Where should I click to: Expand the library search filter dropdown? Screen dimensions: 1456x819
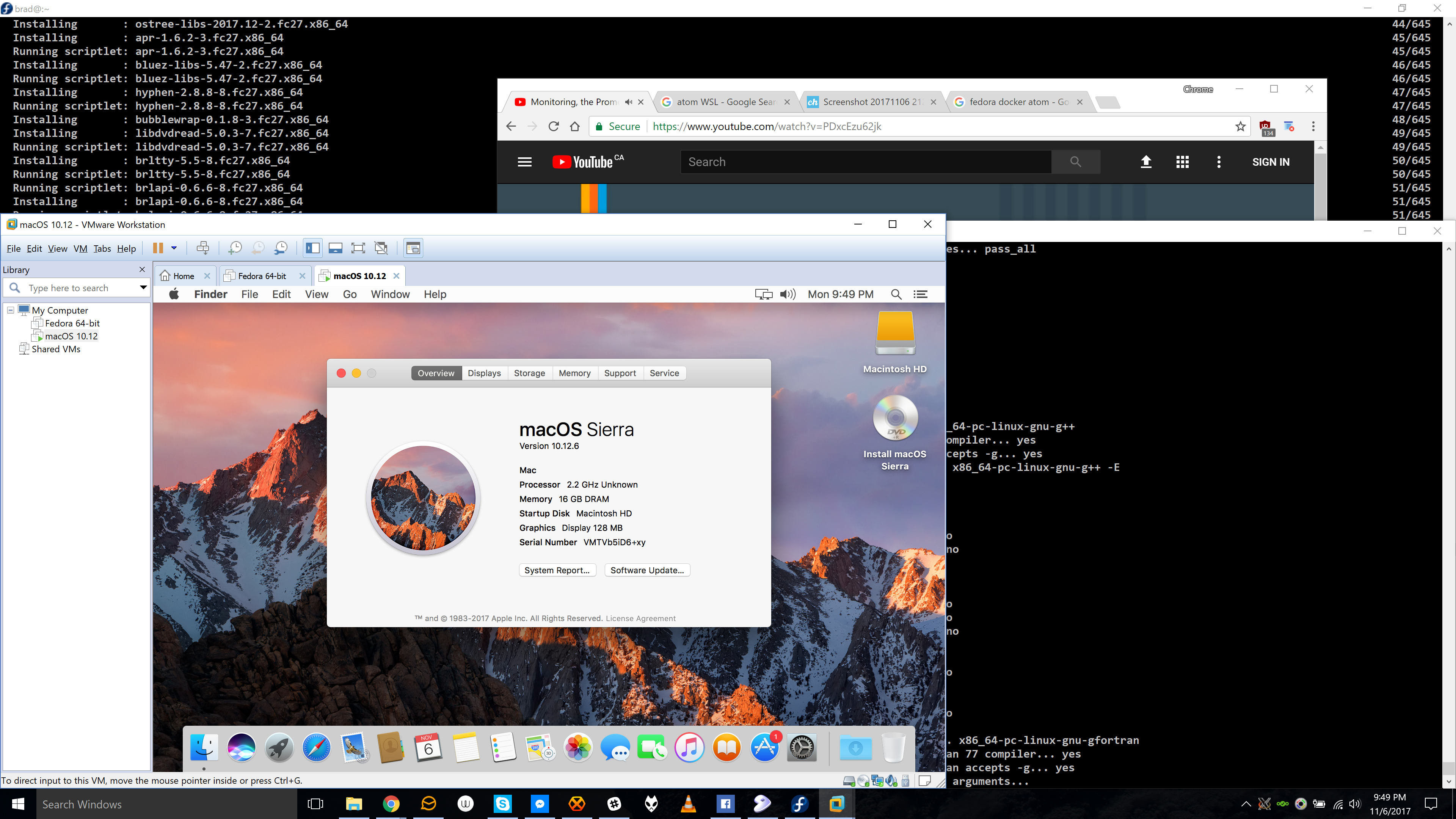pyautogui.click(x=143, y=288)
